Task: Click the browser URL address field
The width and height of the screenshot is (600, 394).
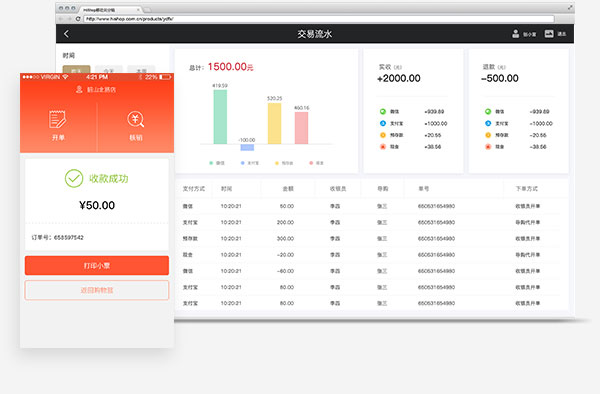Action: 319,18
